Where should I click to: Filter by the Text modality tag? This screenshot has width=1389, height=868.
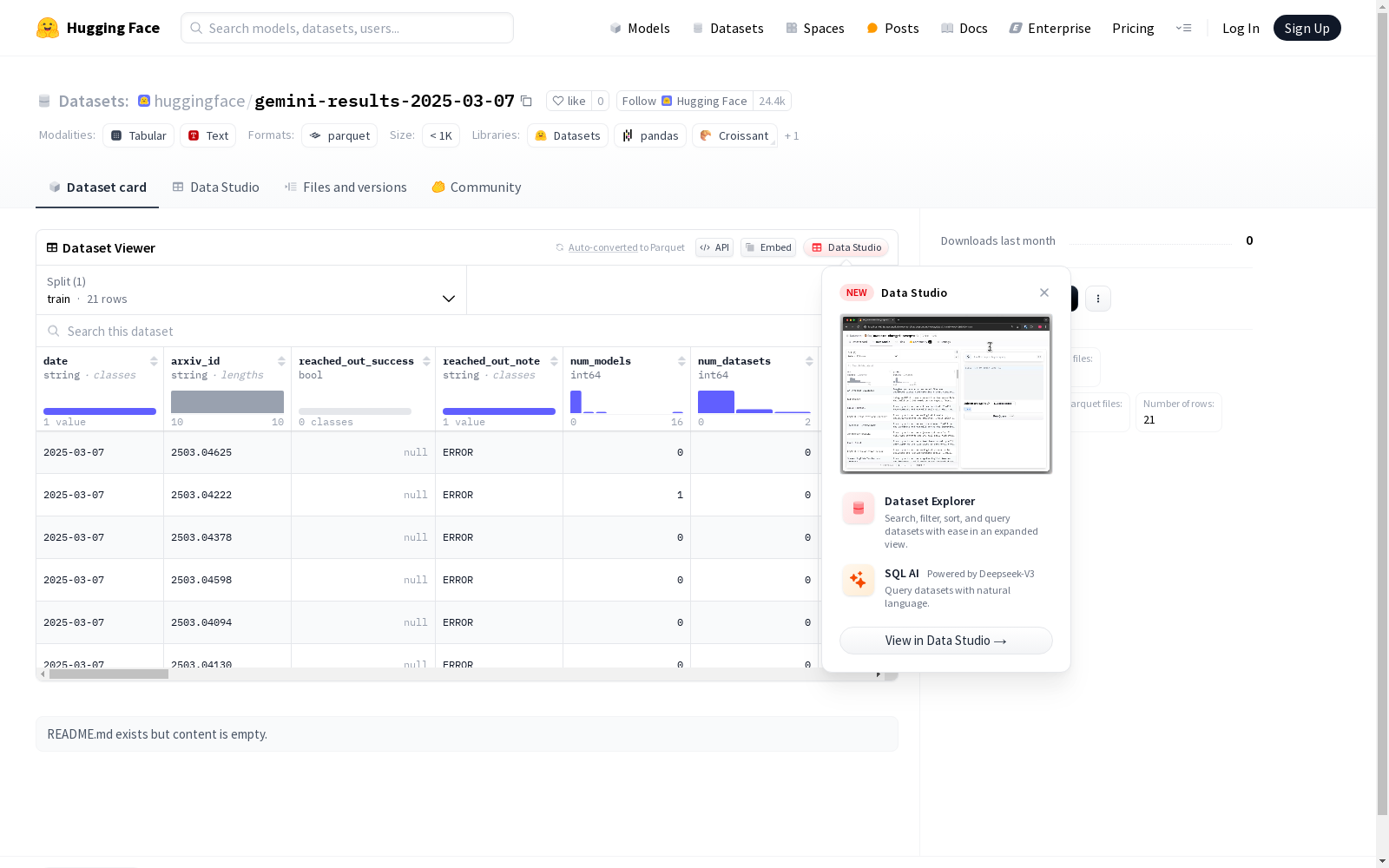(208, 135)
